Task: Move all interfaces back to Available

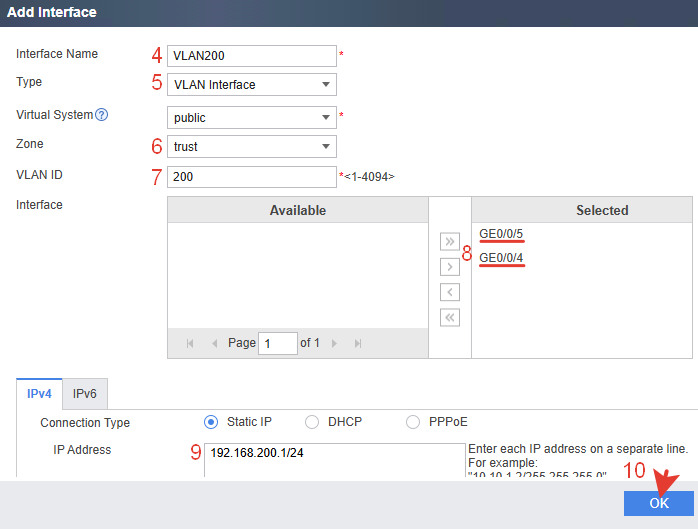Action: [450, 317]
